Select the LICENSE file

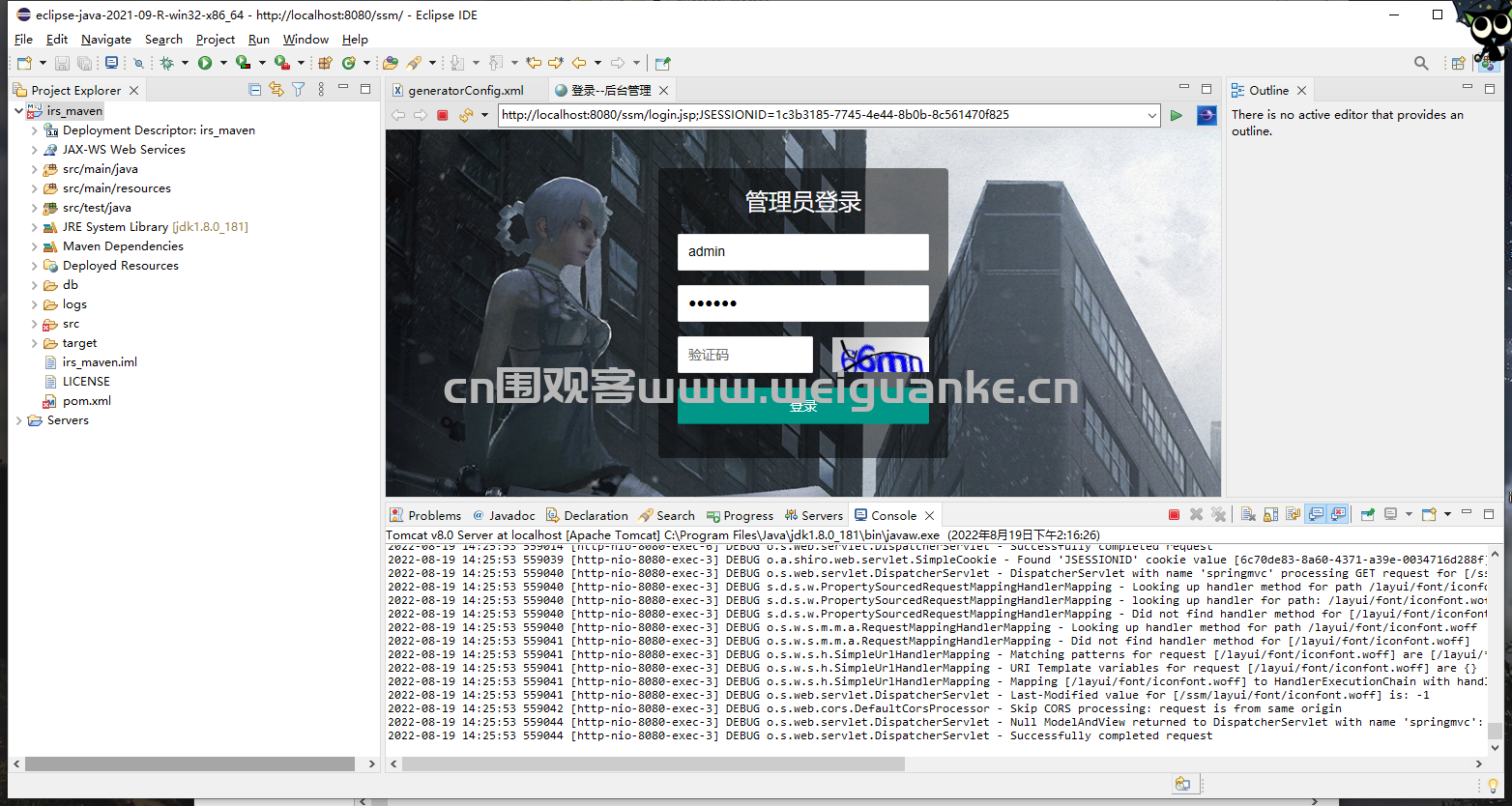[x=86, y=382]
